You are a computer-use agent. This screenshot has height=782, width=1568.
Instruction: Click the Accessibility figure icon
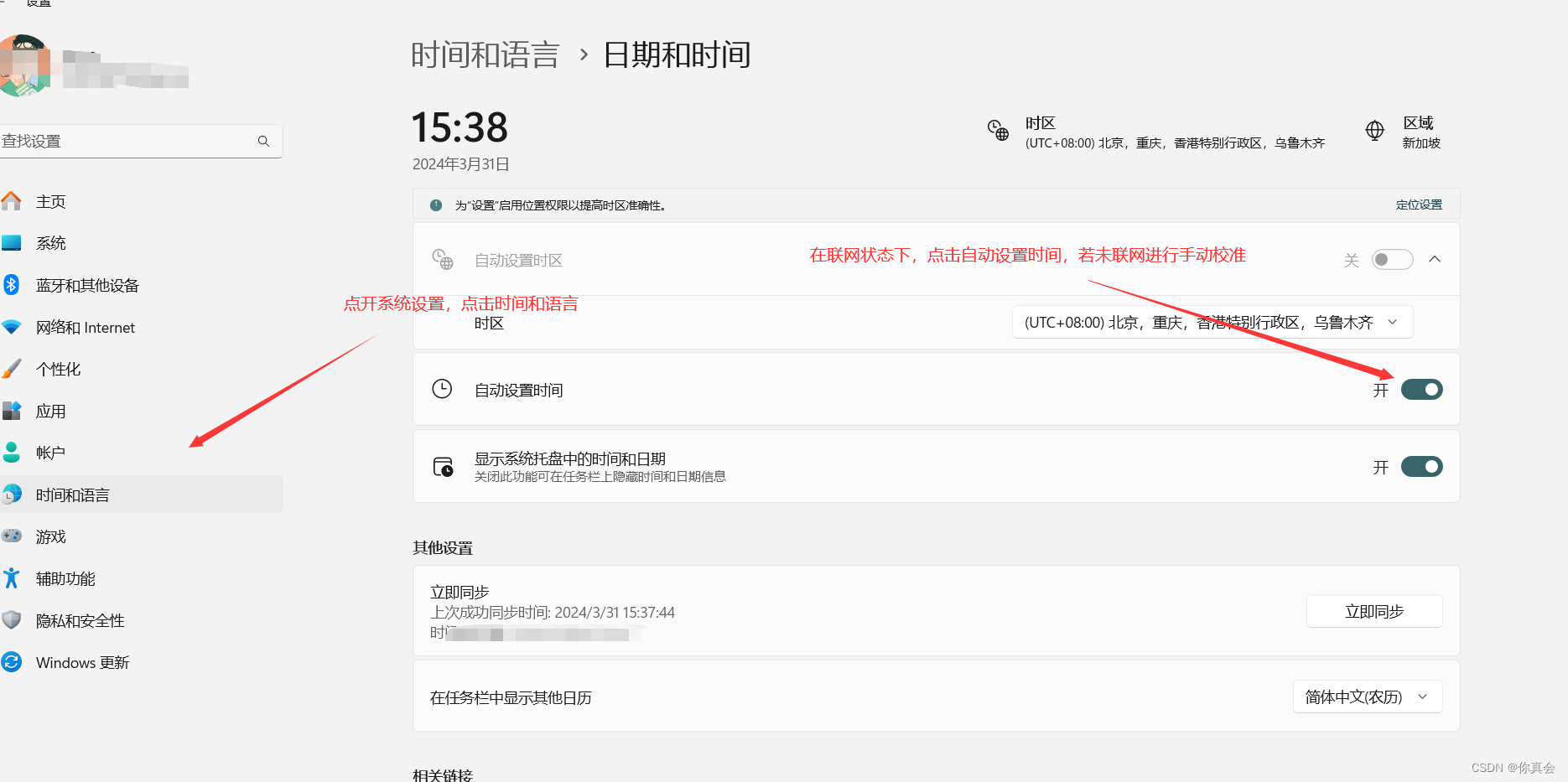pyautogui.click(x=11, y=578)
